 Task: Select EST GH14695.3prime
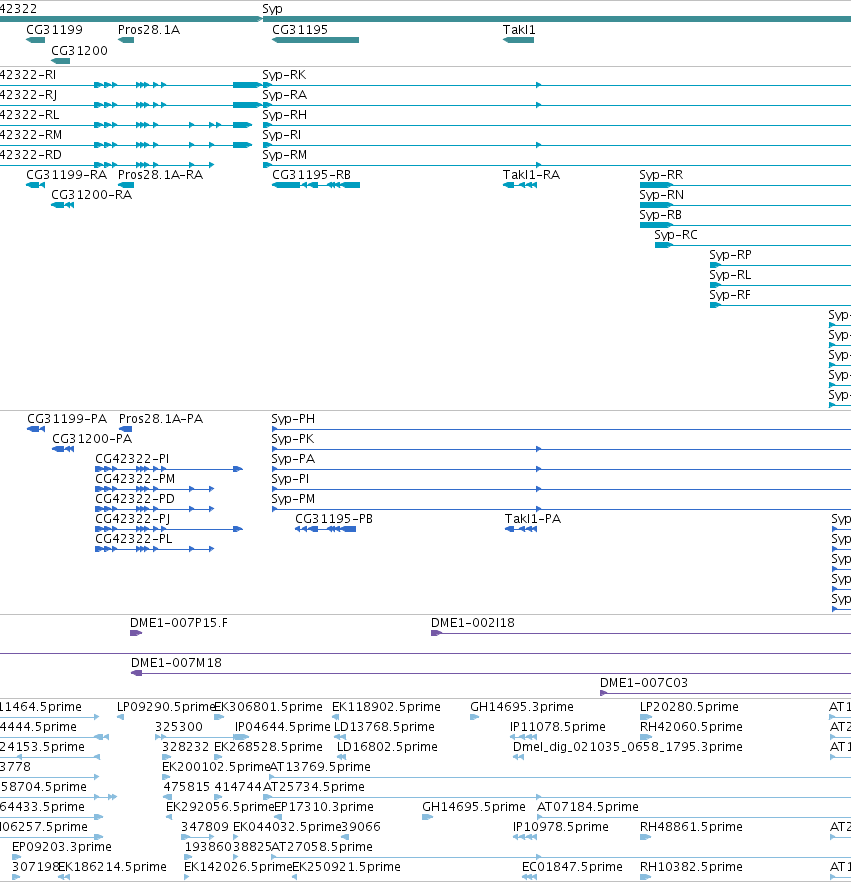click(522, 706)
